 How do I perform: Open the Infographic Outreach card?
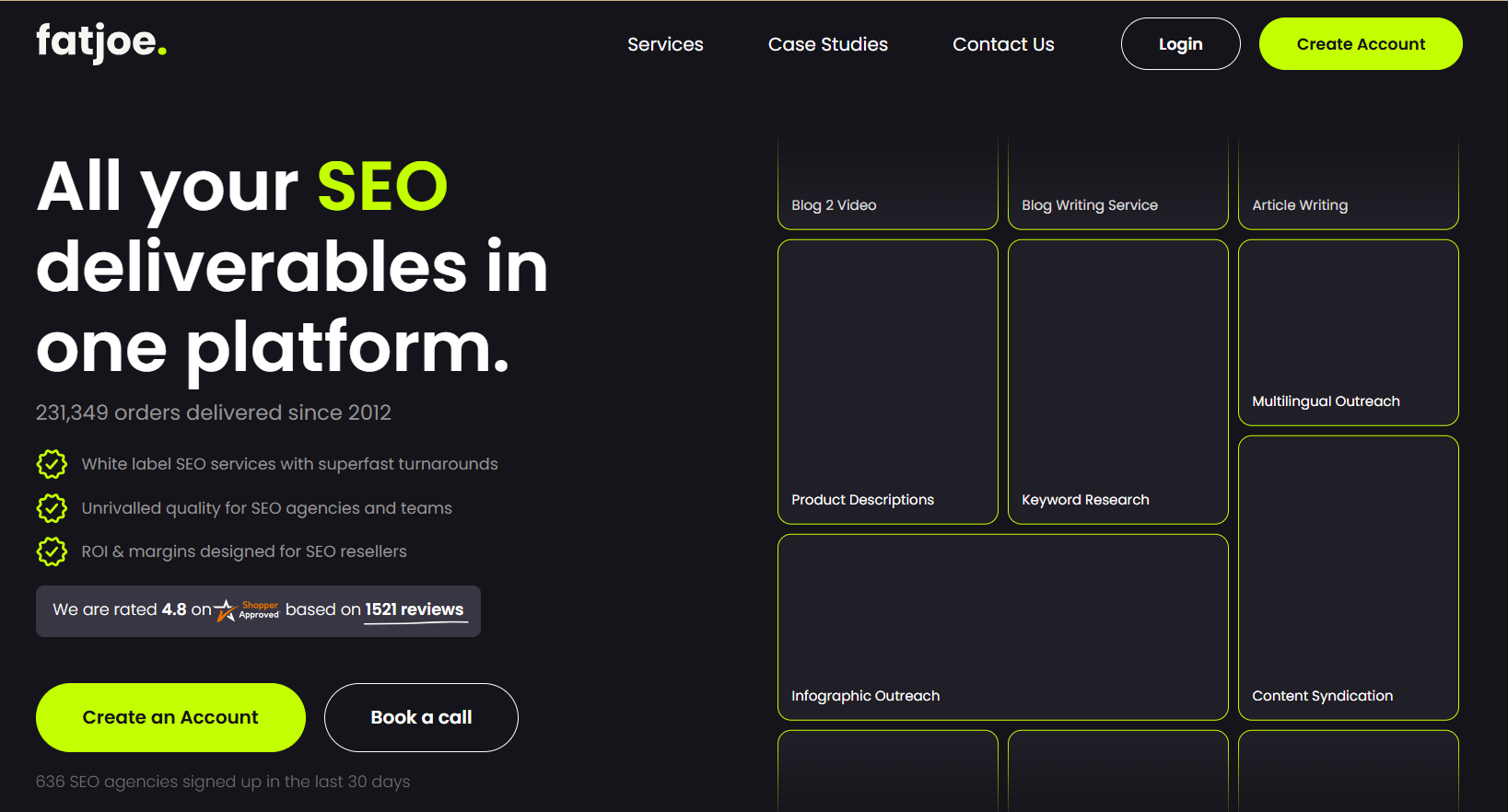click(x=1002, y=627)
